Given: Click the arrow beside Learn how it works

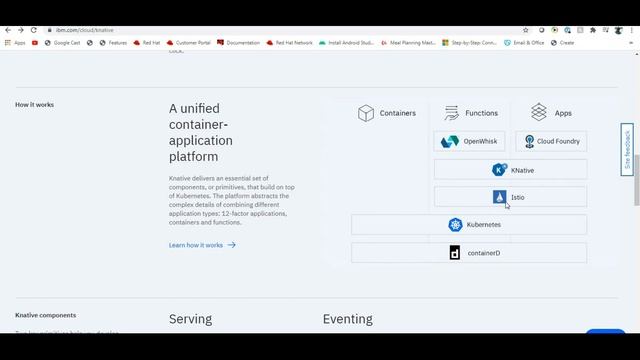Looking at the screenshot, I should click(x=231, y=245).
